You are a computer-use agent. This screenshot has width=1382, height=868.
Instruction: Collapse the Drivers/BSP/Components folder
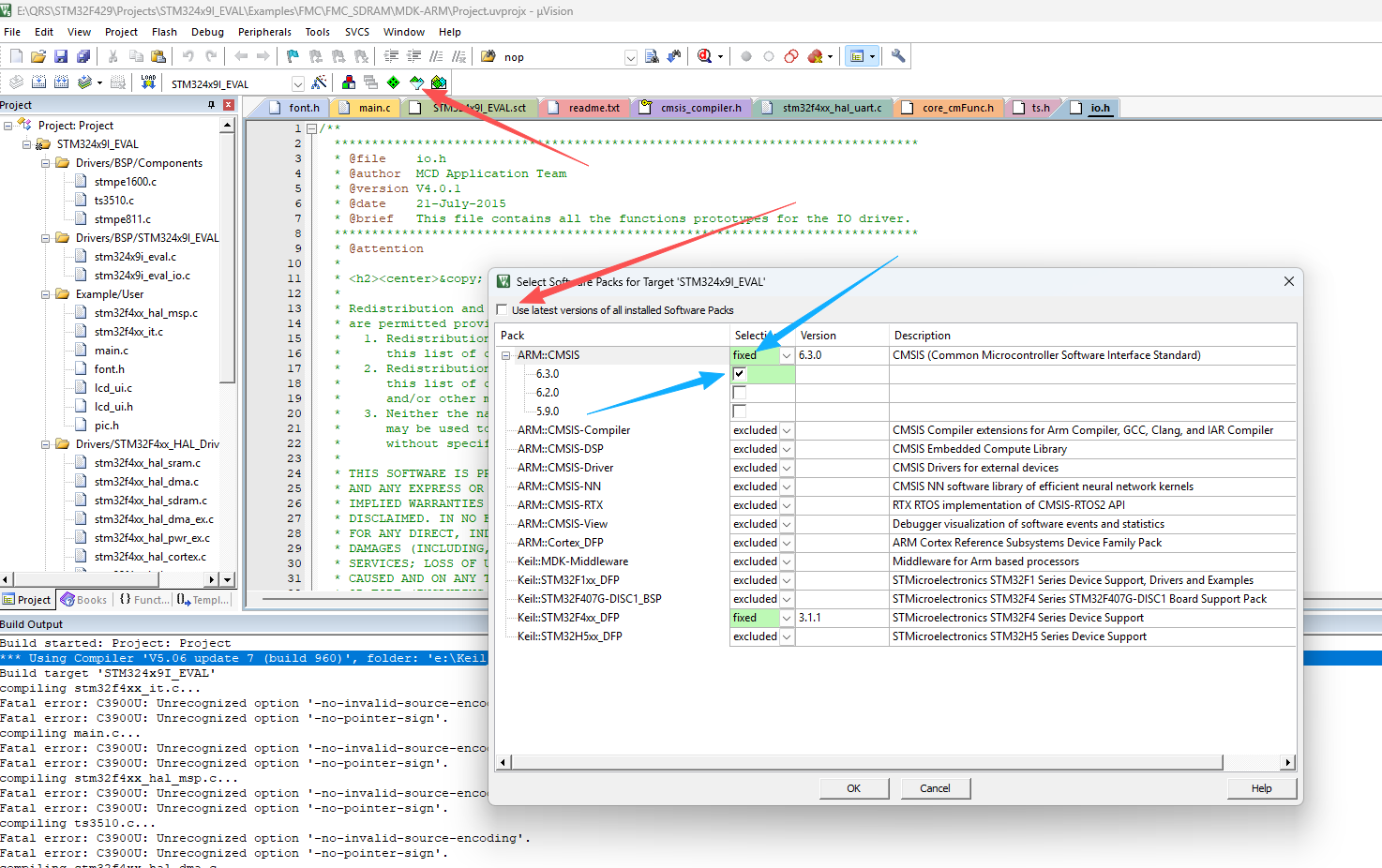pos(45,163)
